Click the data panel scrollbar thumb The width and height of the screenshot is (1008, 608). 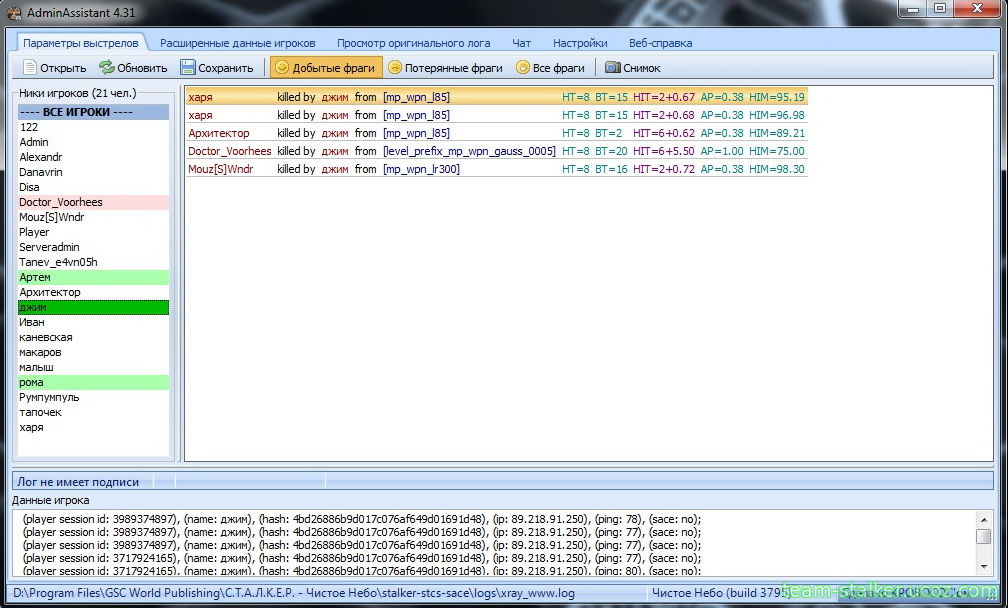coord(984,536)
